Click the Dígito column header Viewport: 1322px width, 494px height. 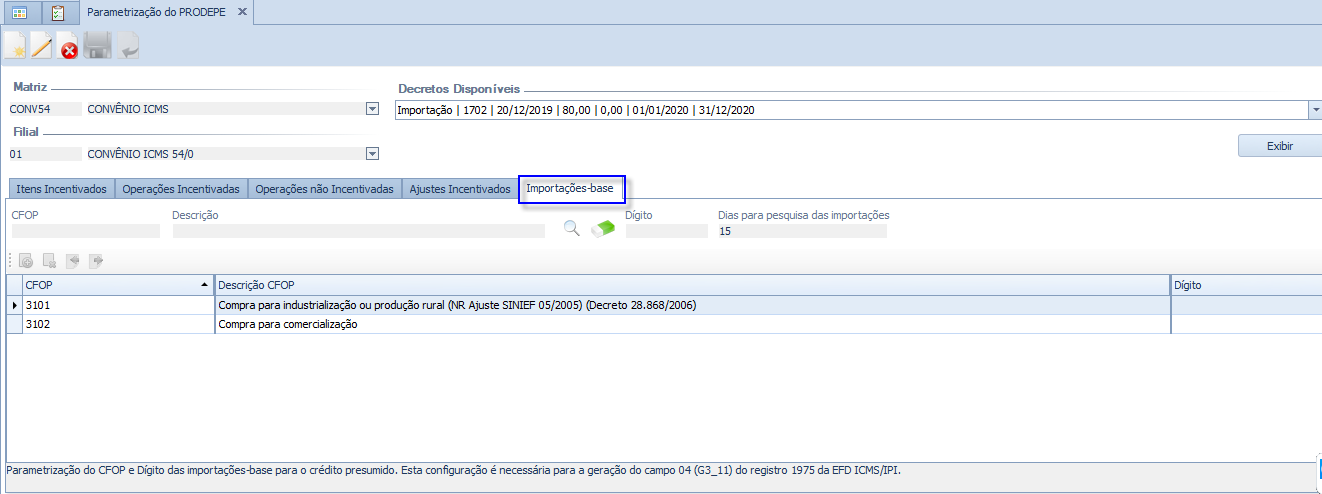(x=1246, y=285)
